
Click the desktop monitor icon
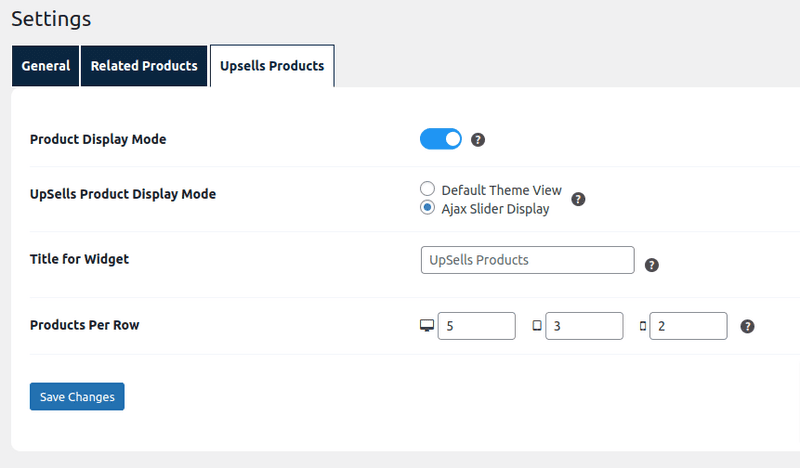click(x=427, y=326)
